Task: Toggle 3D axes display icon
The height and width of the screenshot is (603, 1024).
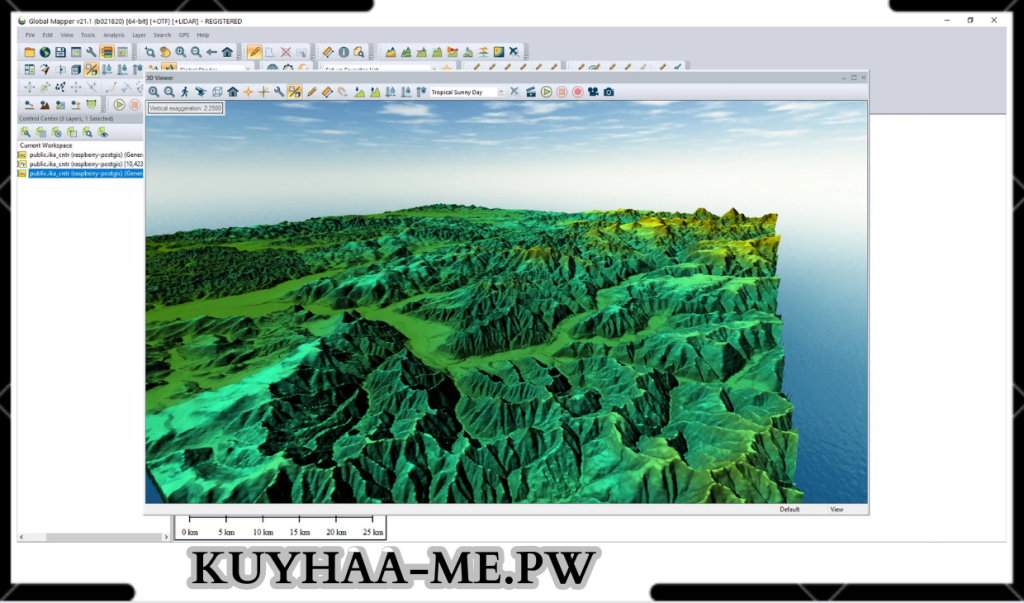Action: click(x=263, y=92)
